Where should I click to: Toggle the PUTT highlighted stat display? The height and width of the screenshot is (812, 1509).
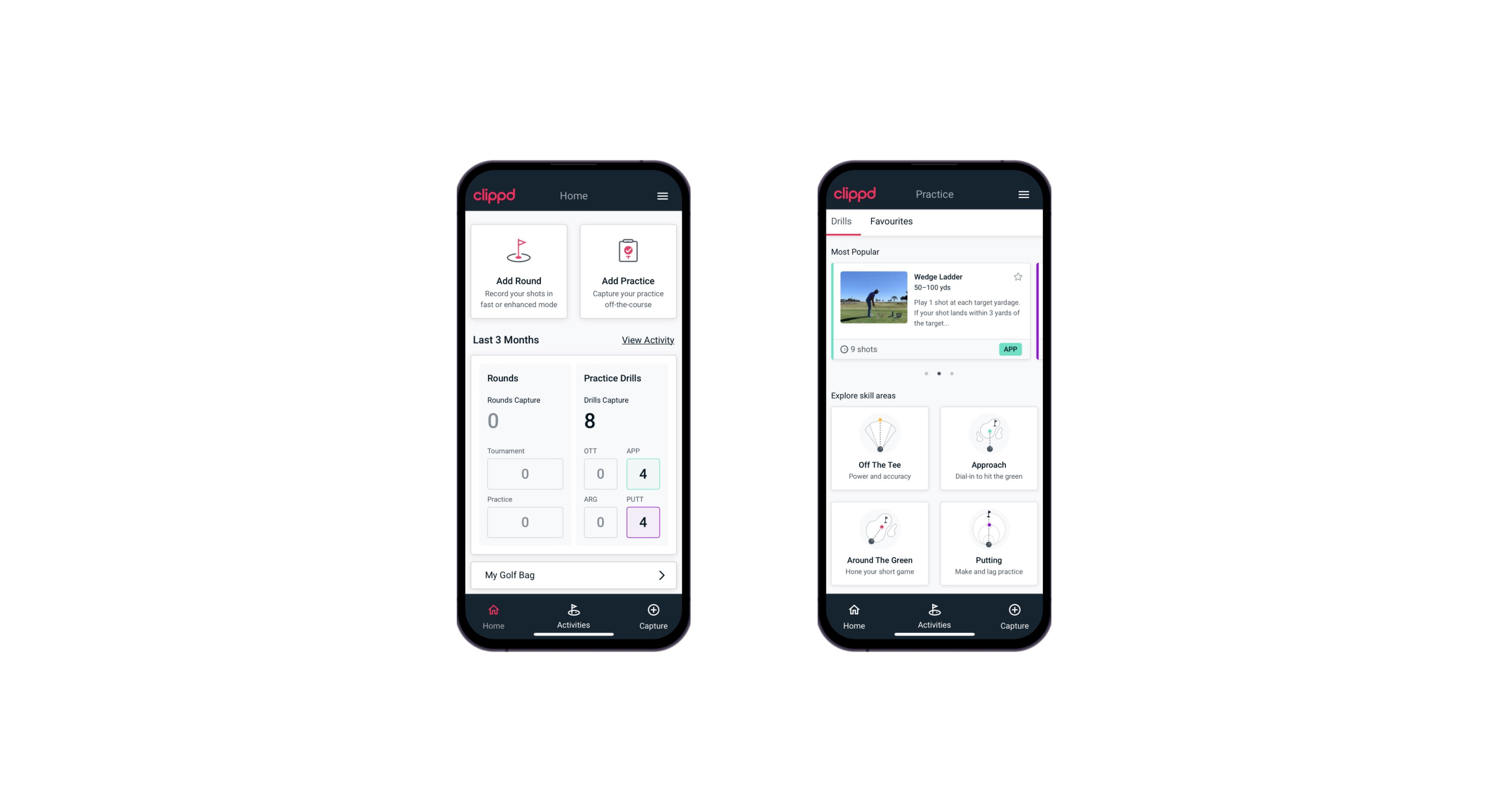coord(643,522)
